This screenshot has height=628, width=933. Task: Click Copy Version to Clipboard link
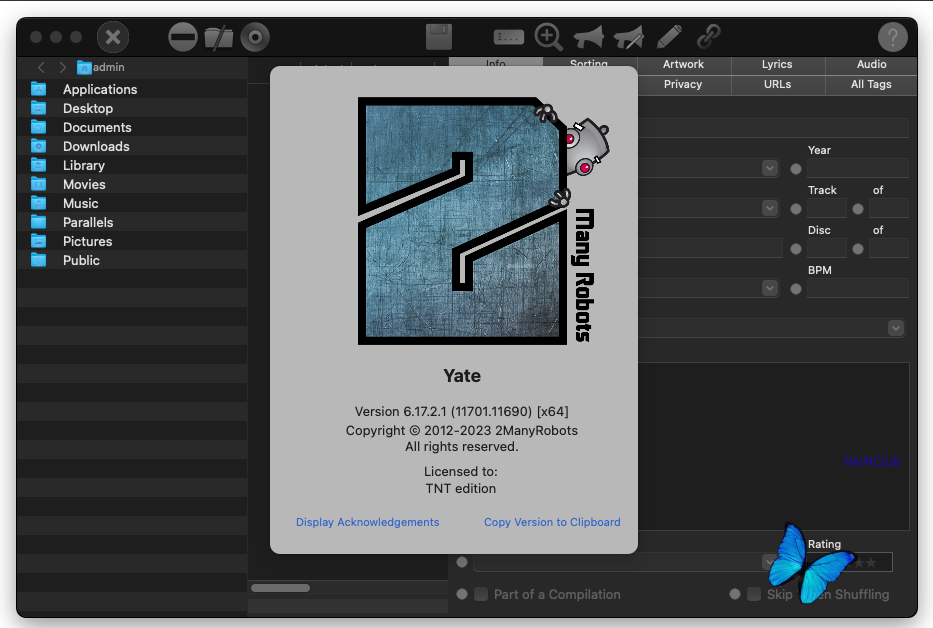552,522
